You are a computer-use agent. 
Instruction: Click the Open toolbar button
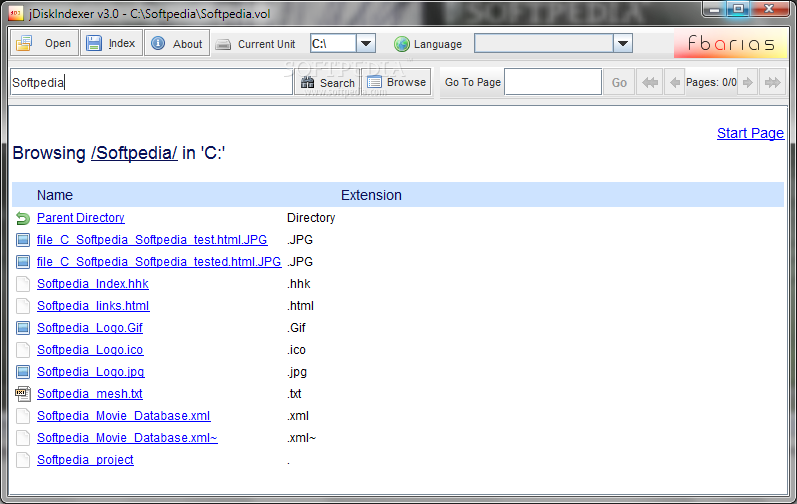tap(44, 43)
